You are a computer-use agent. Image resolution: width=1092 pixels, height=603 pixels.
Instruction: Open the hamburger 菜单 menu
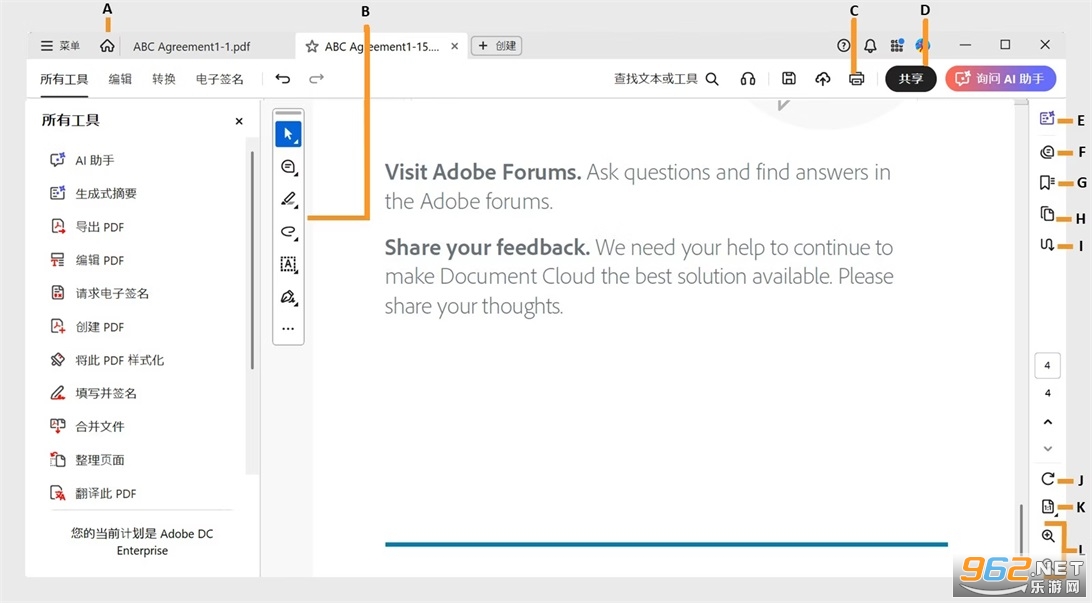[x=60, y=46]
